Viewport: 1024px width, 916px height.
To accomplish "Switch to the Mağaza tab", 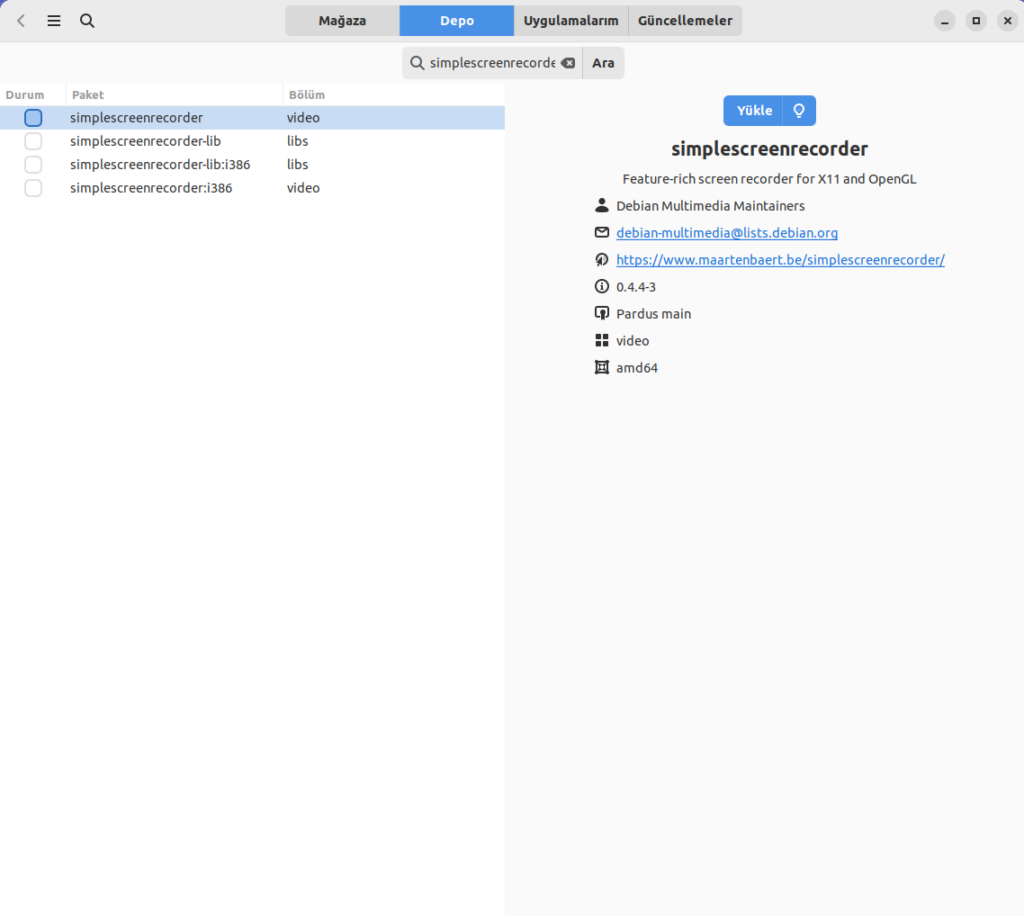I will pyautogui.click(x=342, y=21).
